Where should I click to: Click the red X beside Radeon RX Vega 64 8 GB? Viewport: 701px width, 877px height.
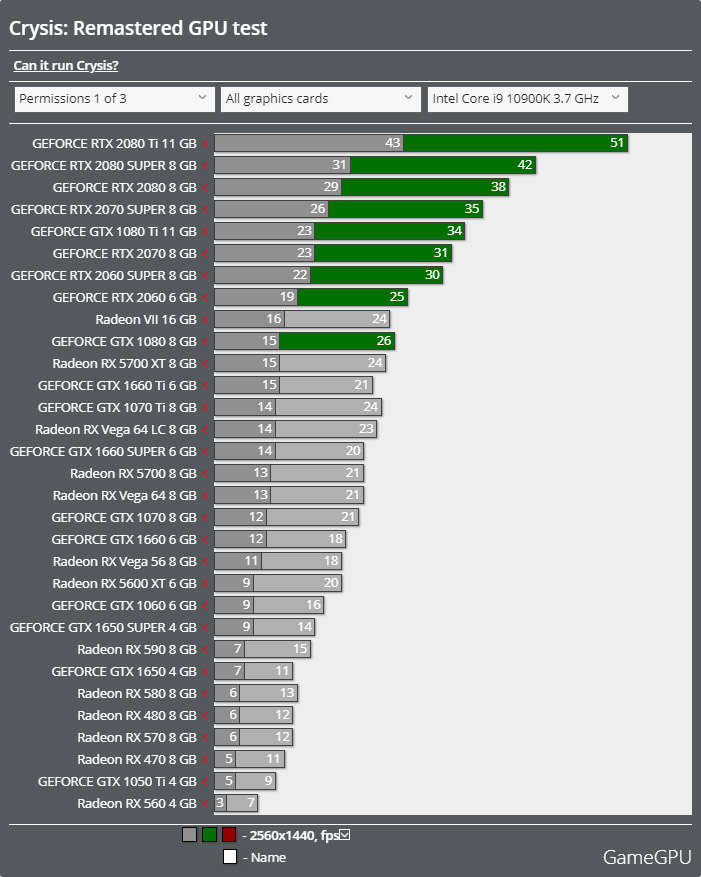tap(204, 496)
